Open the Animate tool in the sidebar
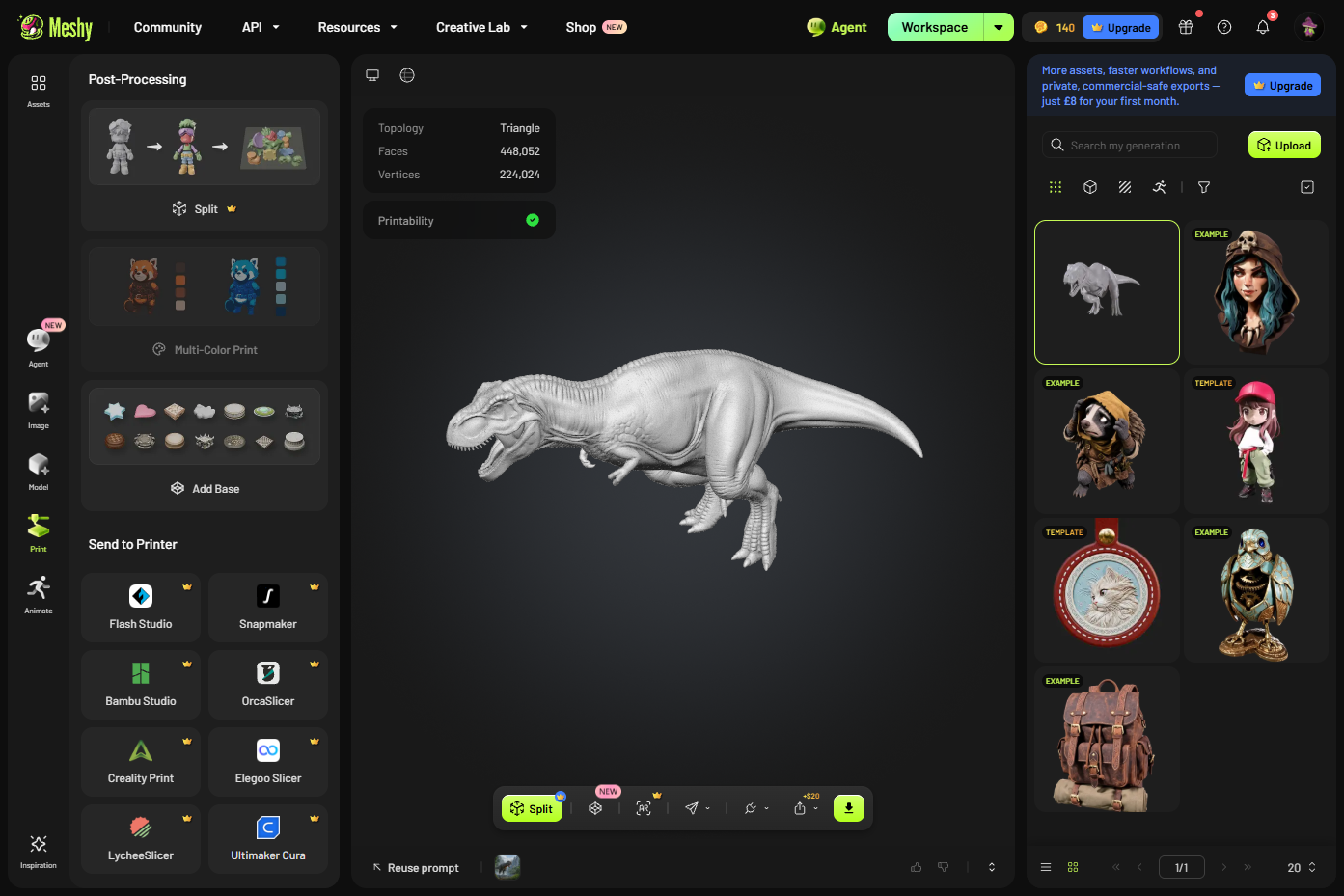This screenshot has width=1344, height=896. tap(39, 595)
